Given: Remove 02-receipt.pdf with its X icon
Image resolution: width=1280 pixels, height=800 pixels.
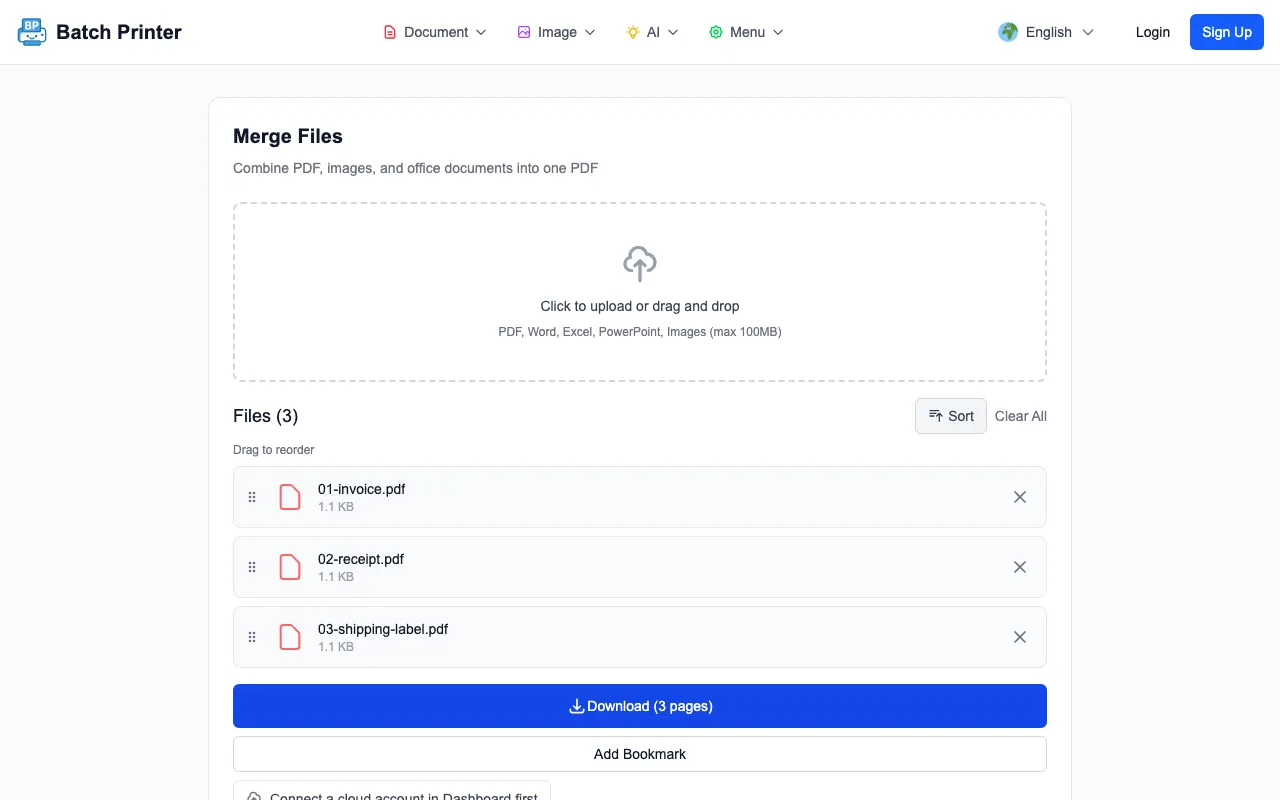Looking at the screenshot, I should click(1020, 567).
